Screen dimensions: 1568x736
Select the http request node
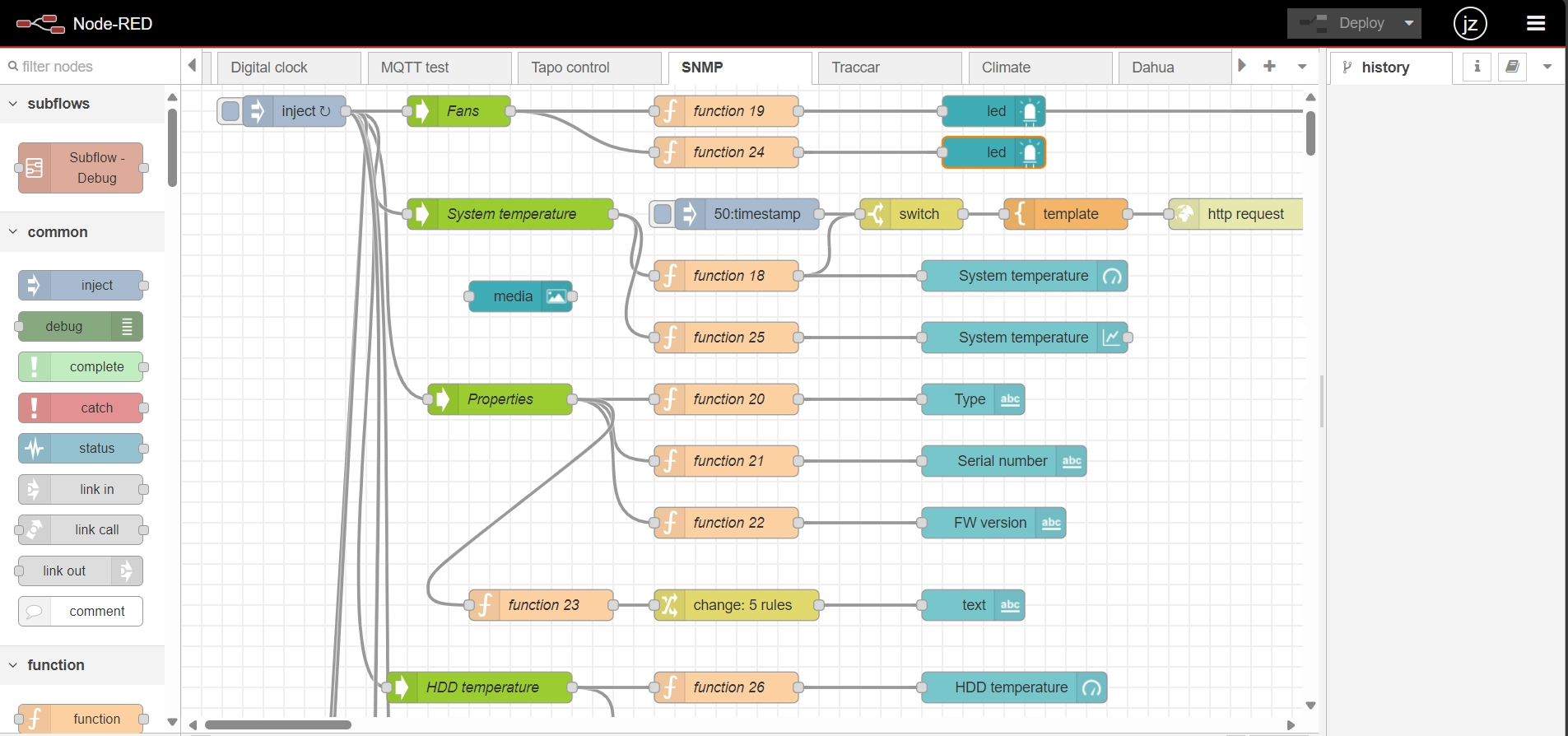1235,214
